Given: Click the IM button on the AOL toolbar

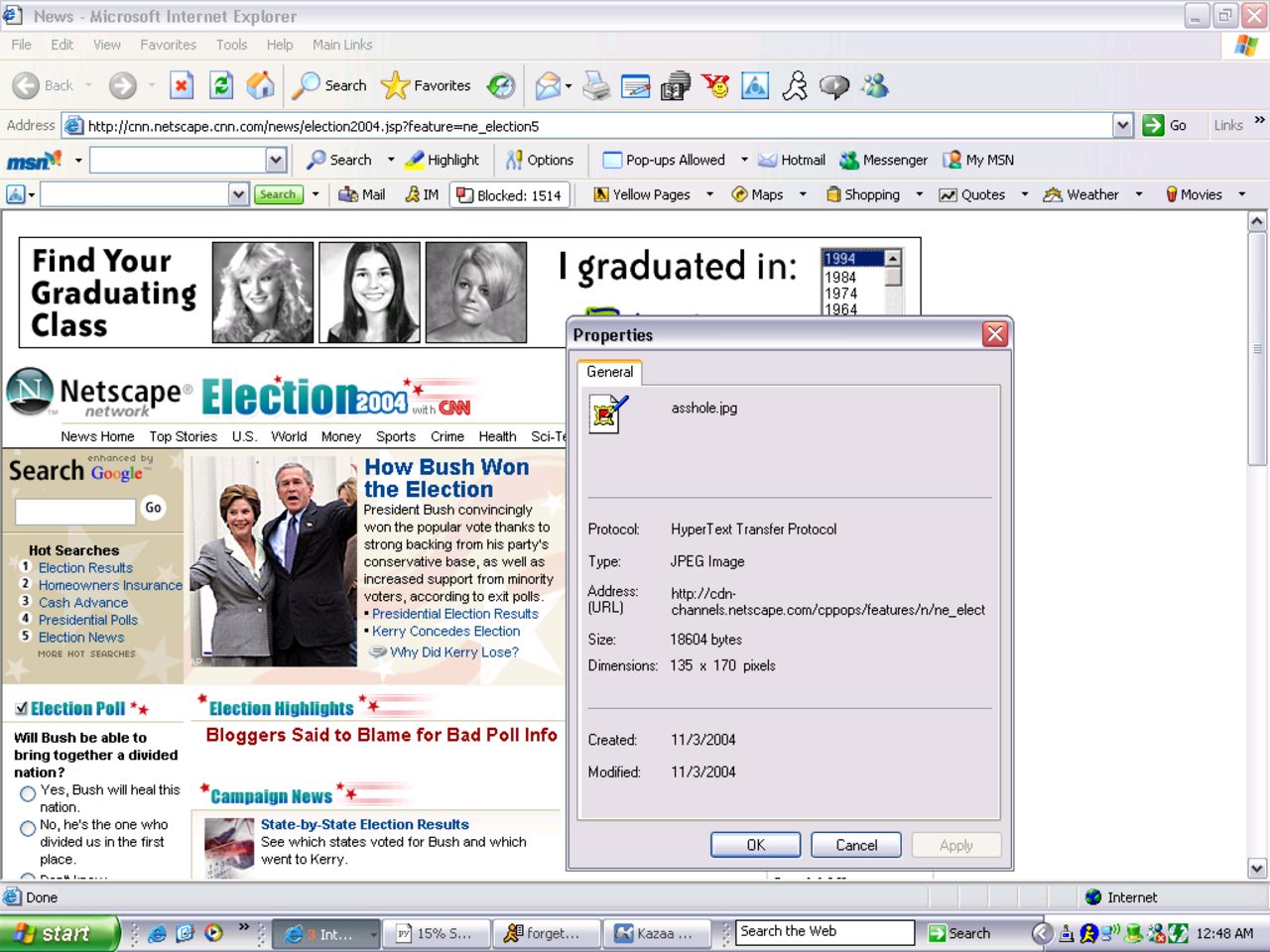Looking at the screenshot, I should pyautogui.click(x=422, y=195).
